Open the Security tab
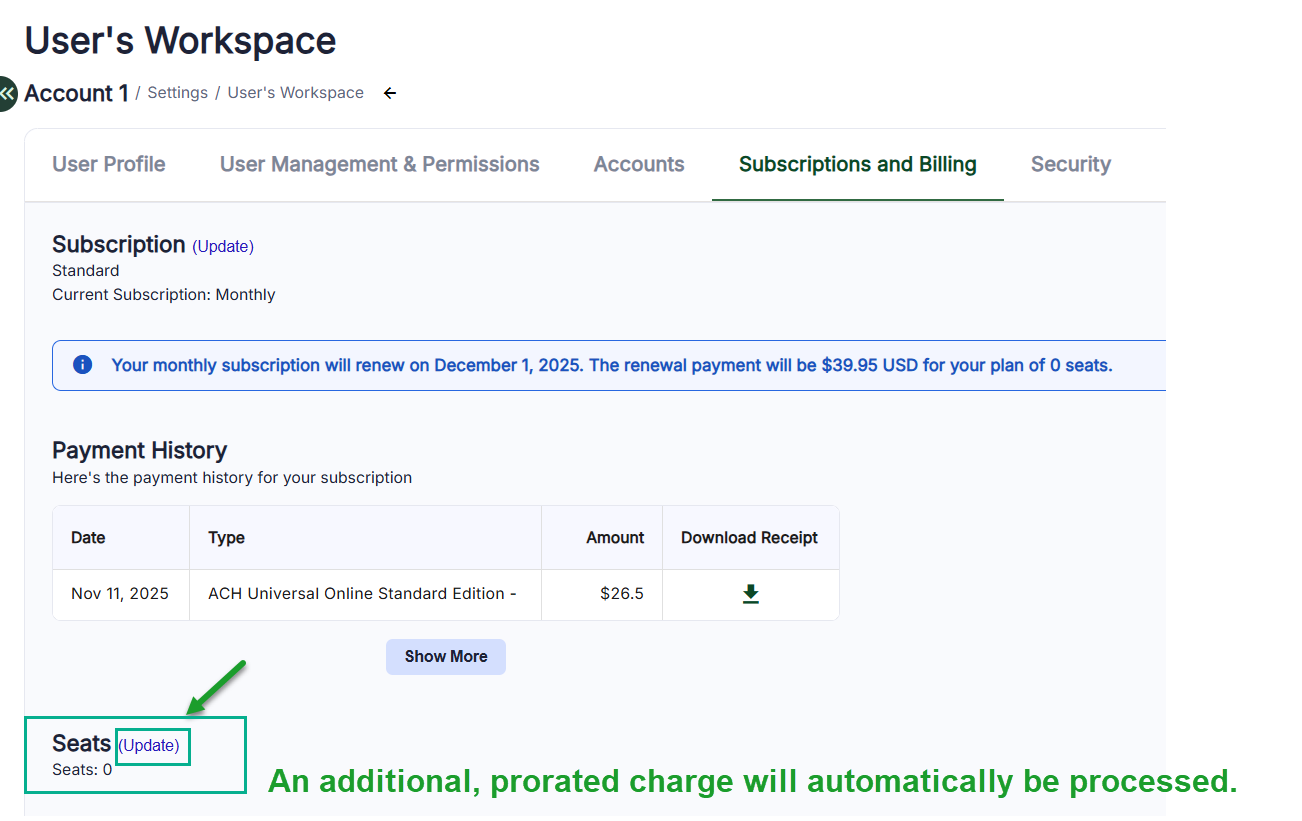This screenshot has height=821, width=1302. point(1070,165)
